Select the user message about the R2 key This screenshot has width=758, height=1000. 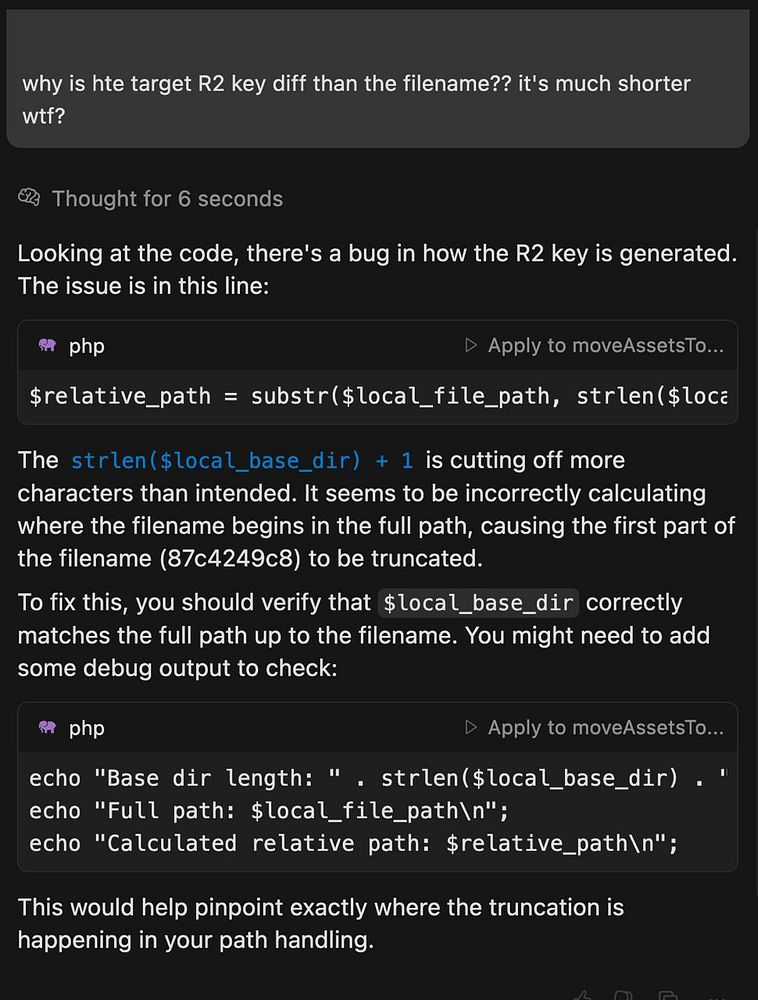click(x=356, y=97)
